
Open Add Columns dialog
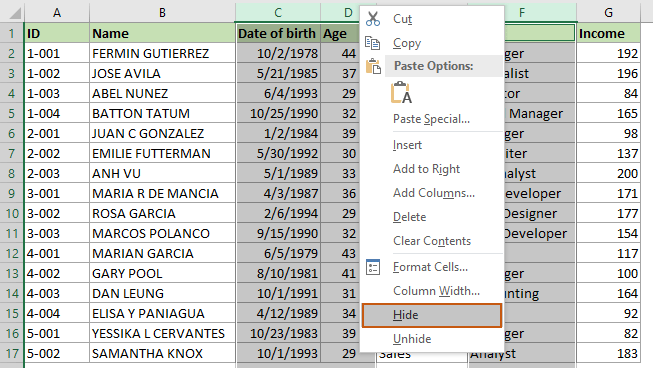(432, 193)
